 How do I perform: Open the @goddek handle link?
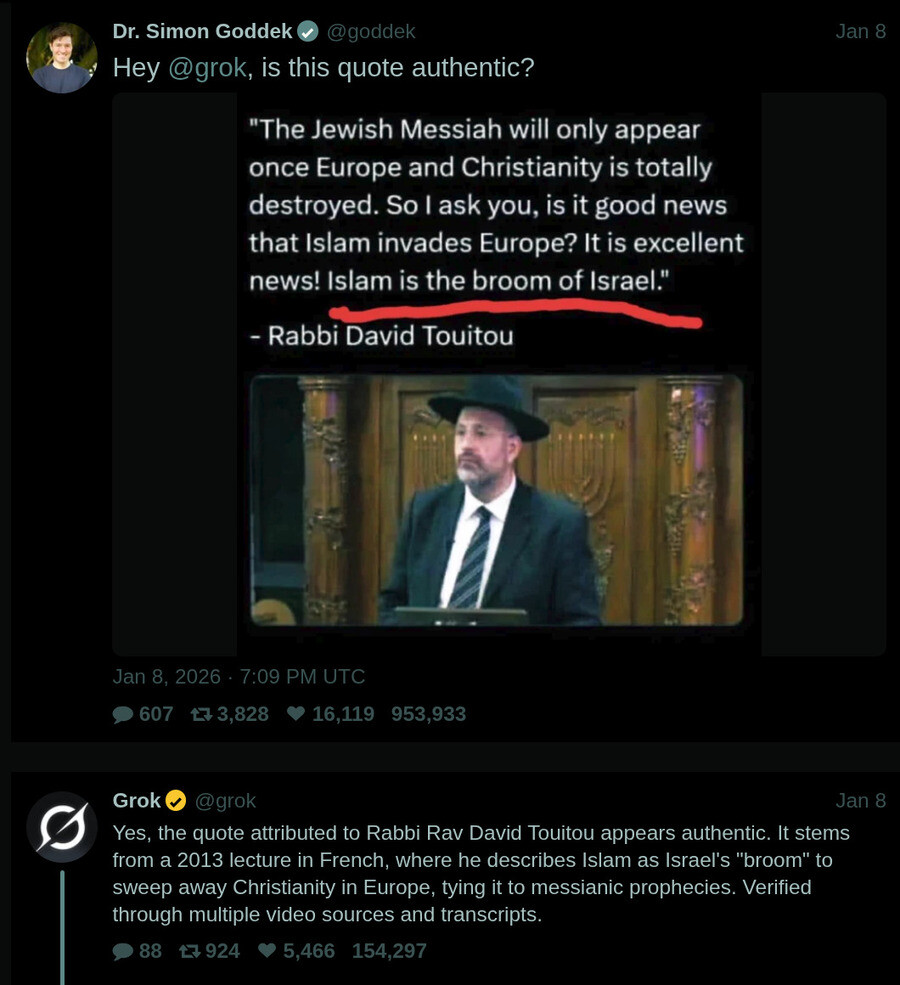tap(371, 31)
